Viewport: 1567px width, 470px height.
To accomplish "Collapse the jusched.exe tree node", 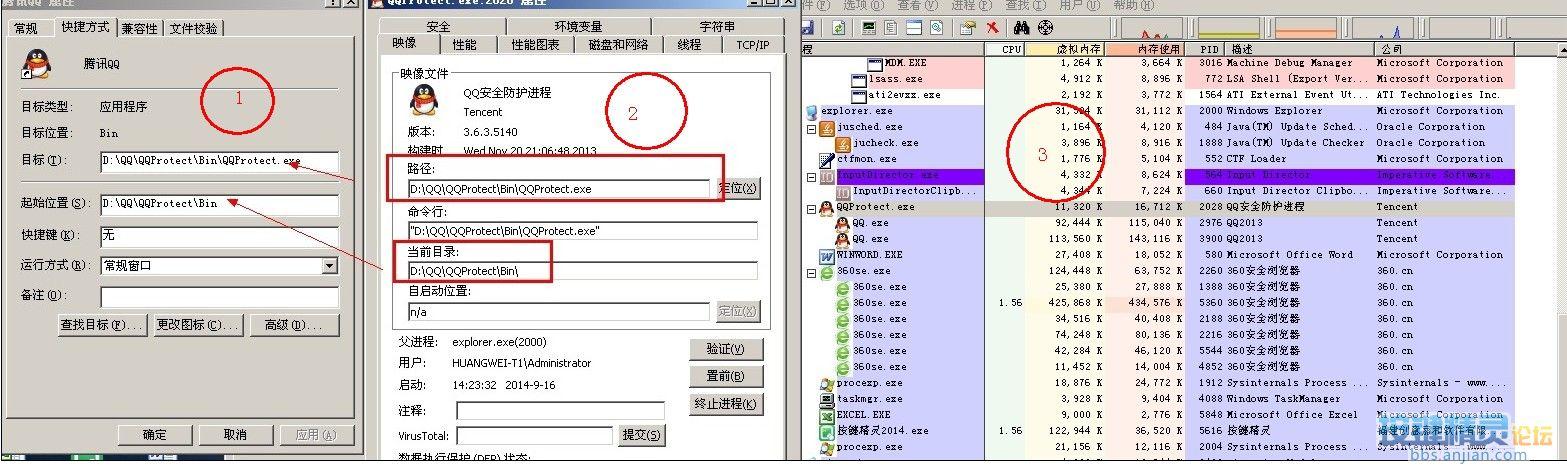I will [811, 127].
